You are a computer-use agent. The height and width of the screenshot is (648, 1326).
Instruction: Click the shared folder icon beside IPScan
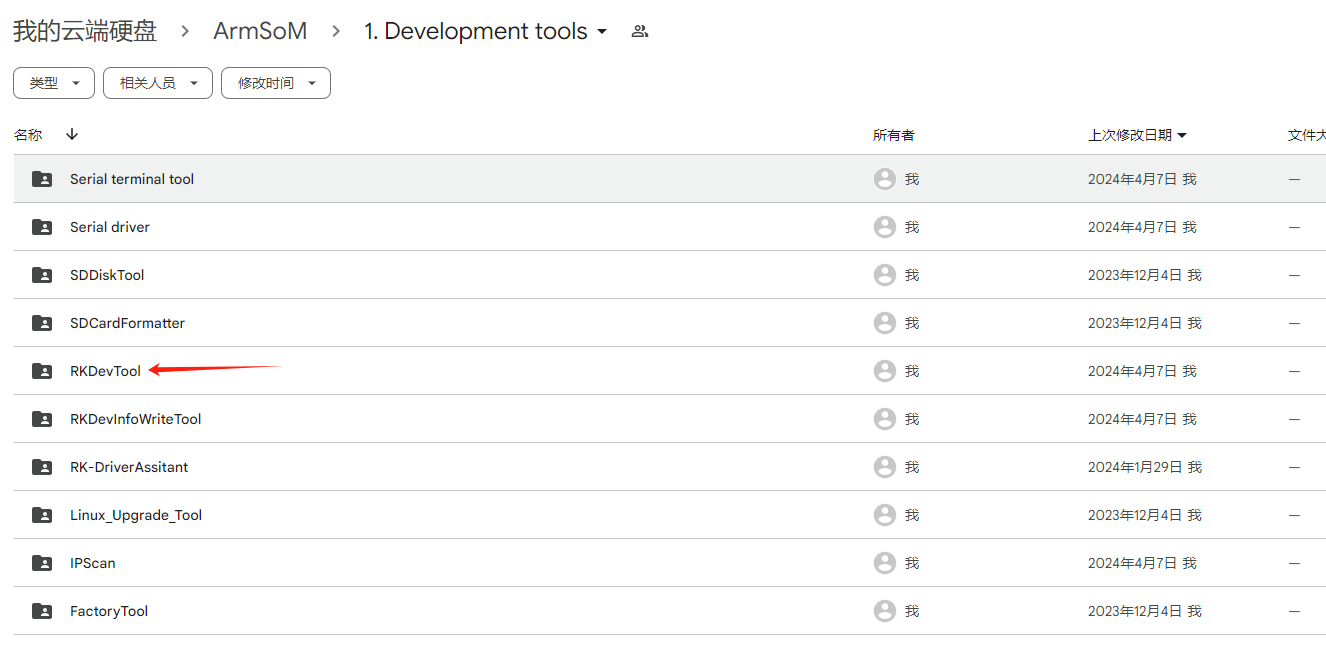(x=41, y=563)
